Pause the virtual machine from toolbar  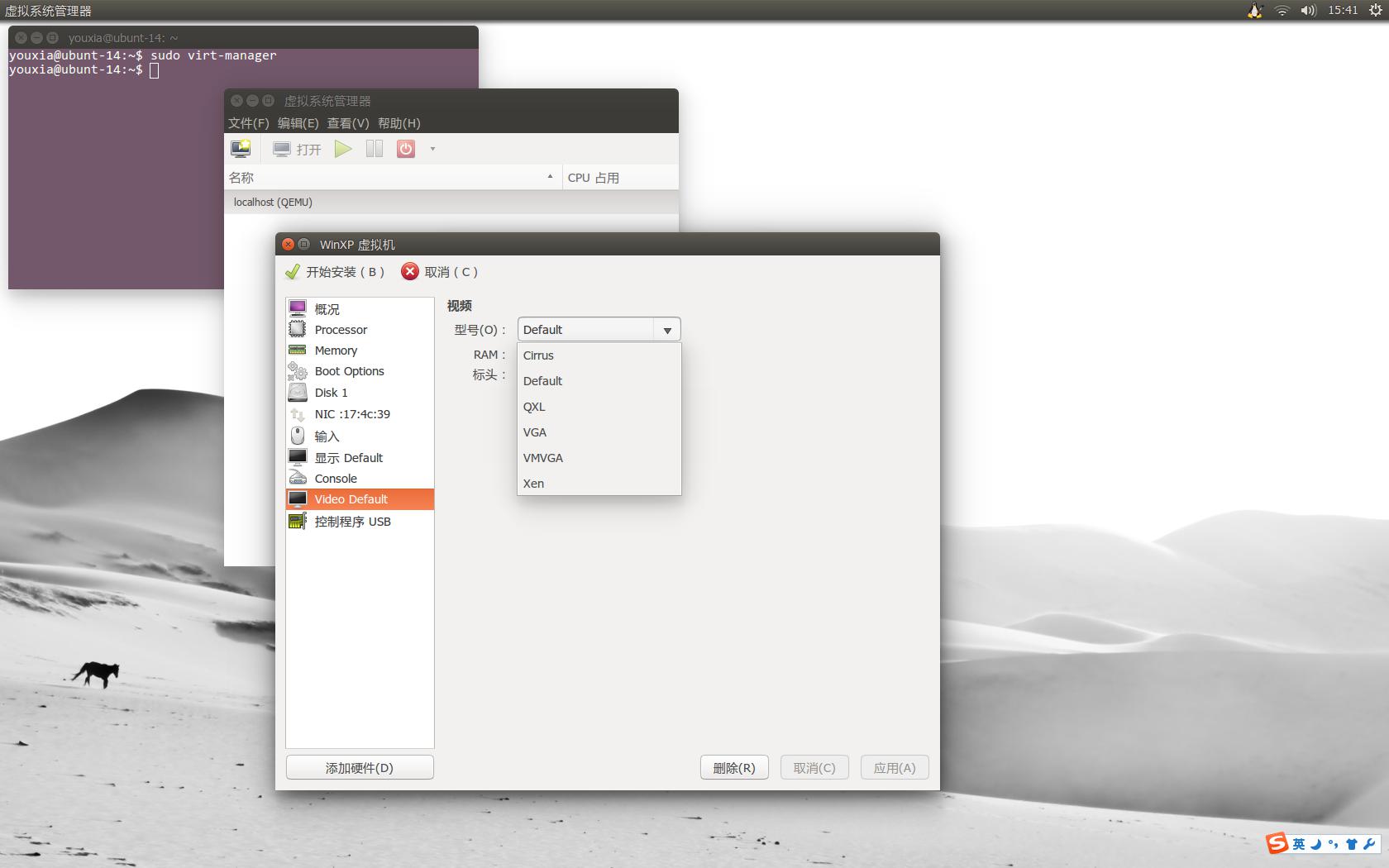tap(374, 149)
